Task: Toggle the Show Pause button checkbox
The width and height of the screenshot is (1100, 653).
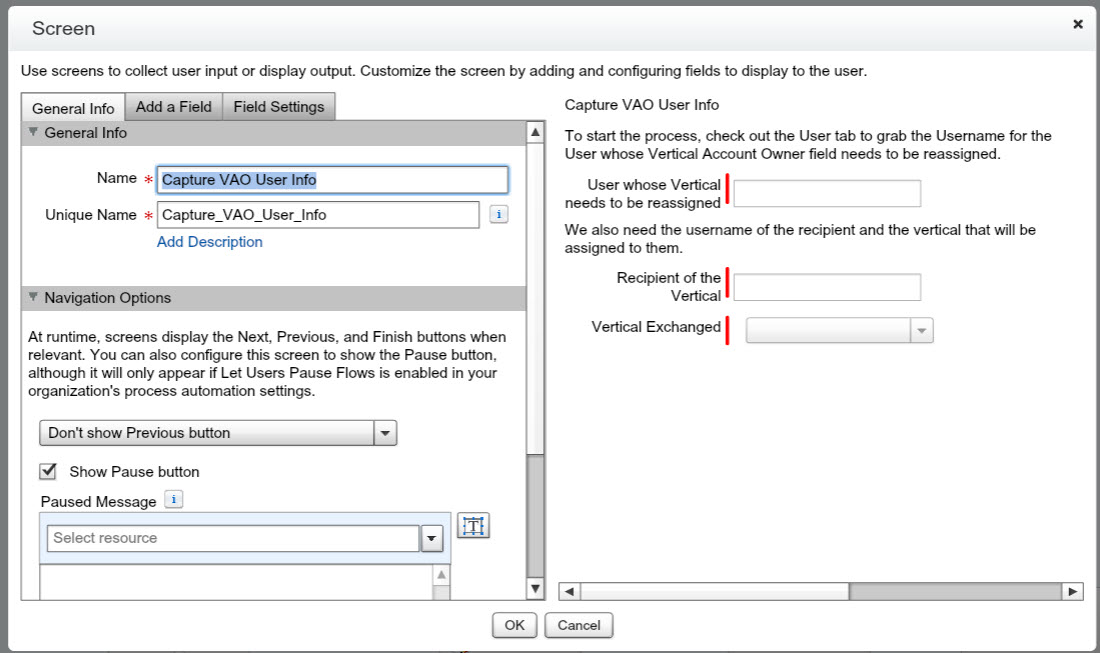Action: [47, 471]
